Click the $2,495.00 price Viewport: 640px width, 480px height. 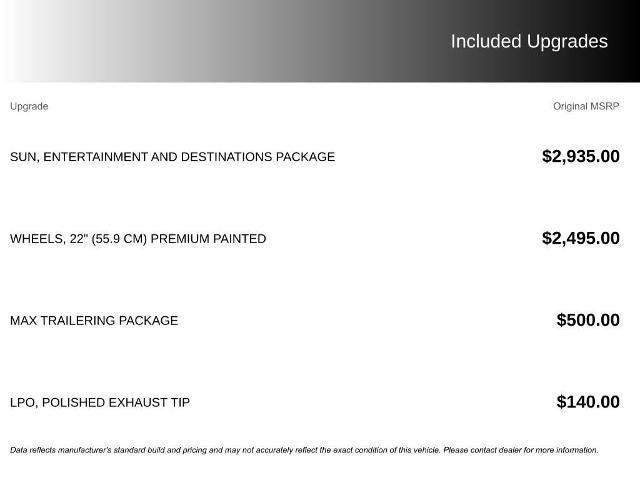click(x=580, y=238)
